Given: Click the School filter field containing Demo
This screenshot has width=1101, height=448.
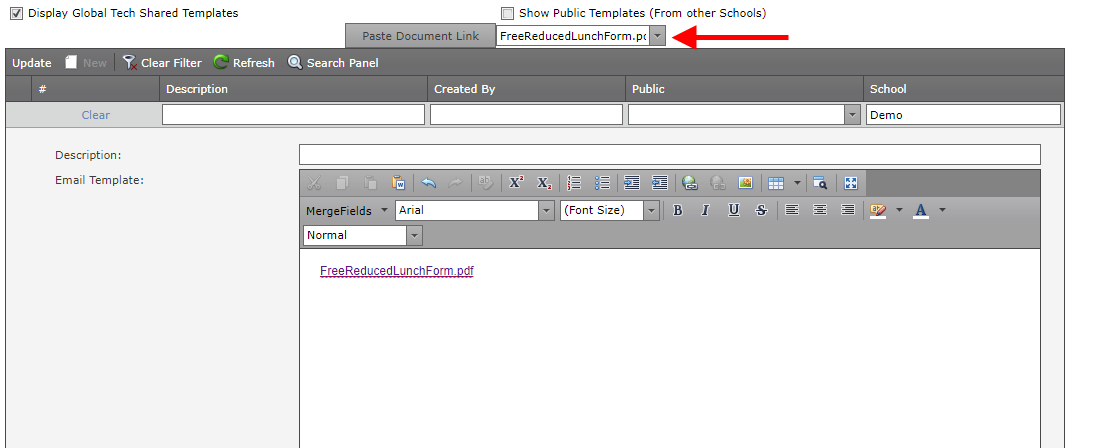Looking at the screenshot, I should click(963, 115).
